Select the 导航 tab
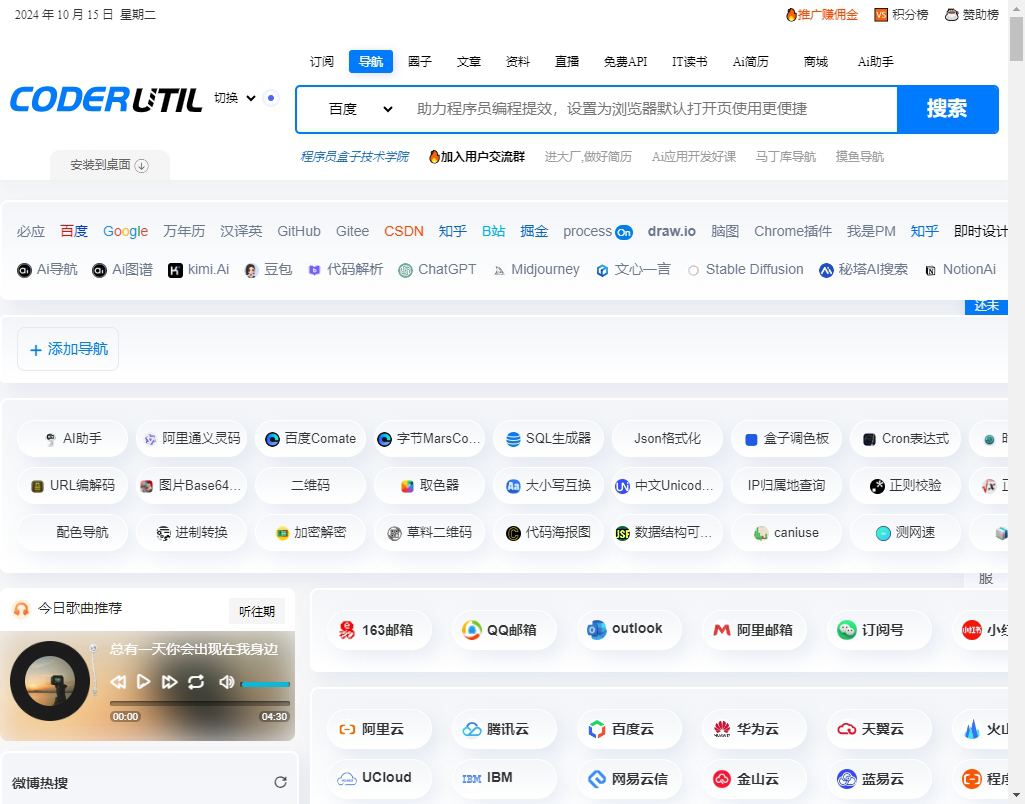1025x804 pixels. pos(371,61)
